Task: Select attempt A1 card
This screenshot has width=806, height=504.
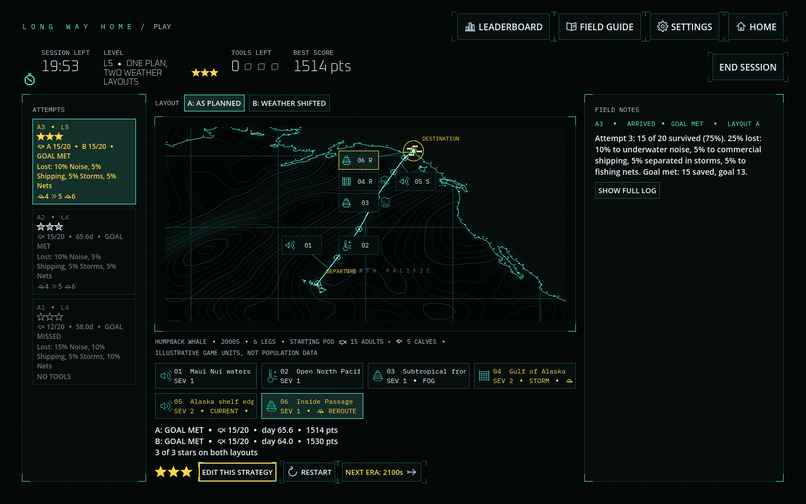Action: tap(84, 342)
